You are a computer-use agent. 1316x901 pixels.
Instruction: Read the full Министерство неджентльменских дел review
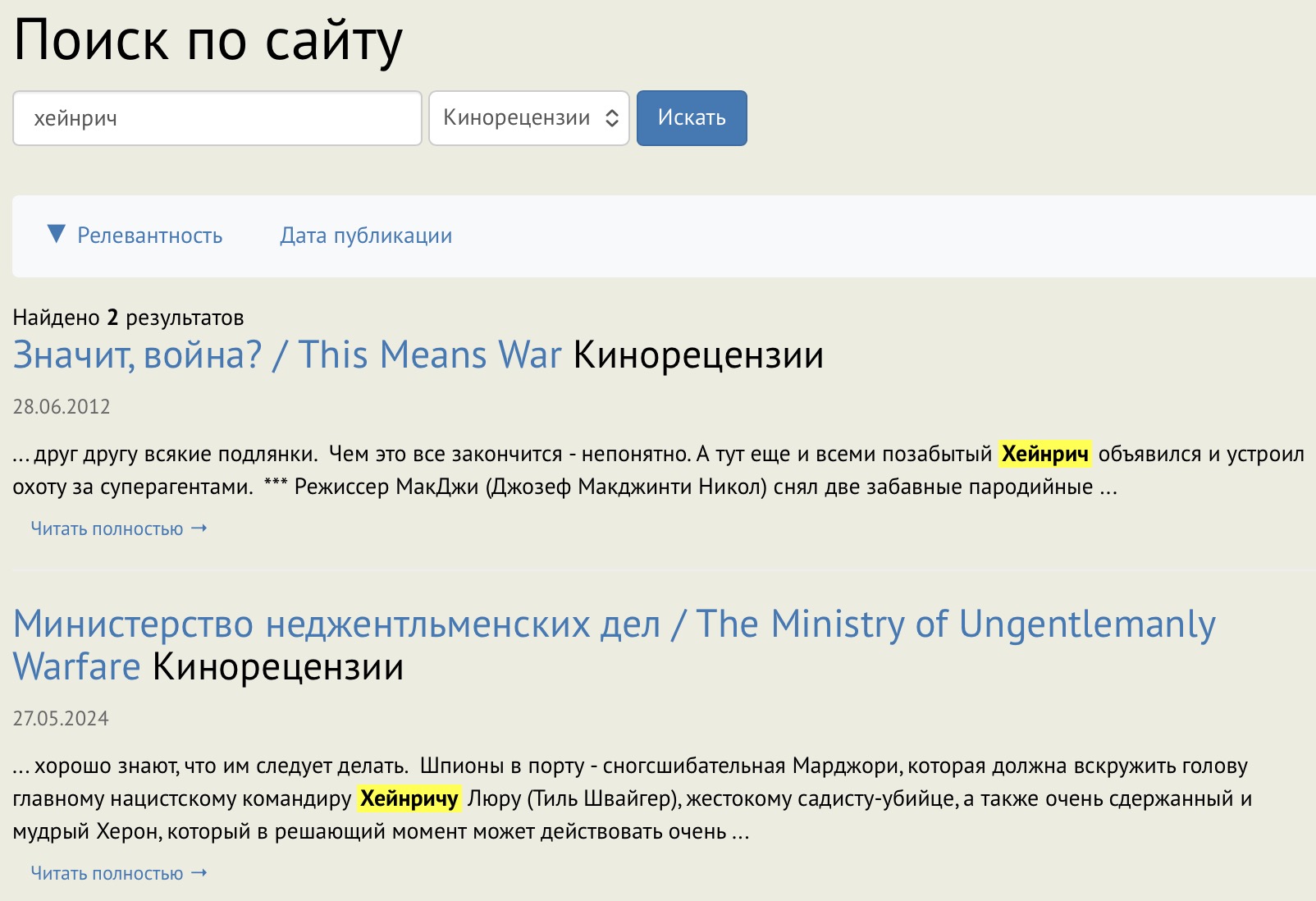click(x=107, y=873)
